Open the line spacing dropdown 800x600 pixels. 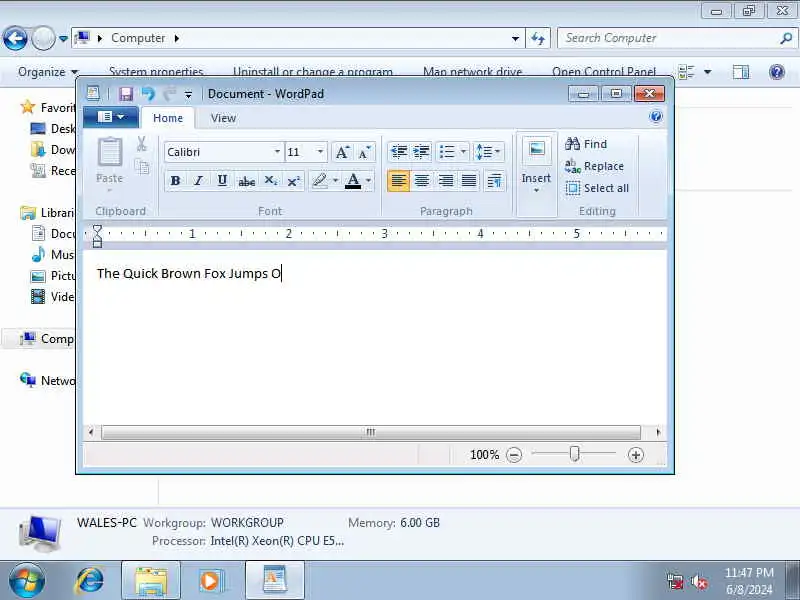click(x=488, y=152)
